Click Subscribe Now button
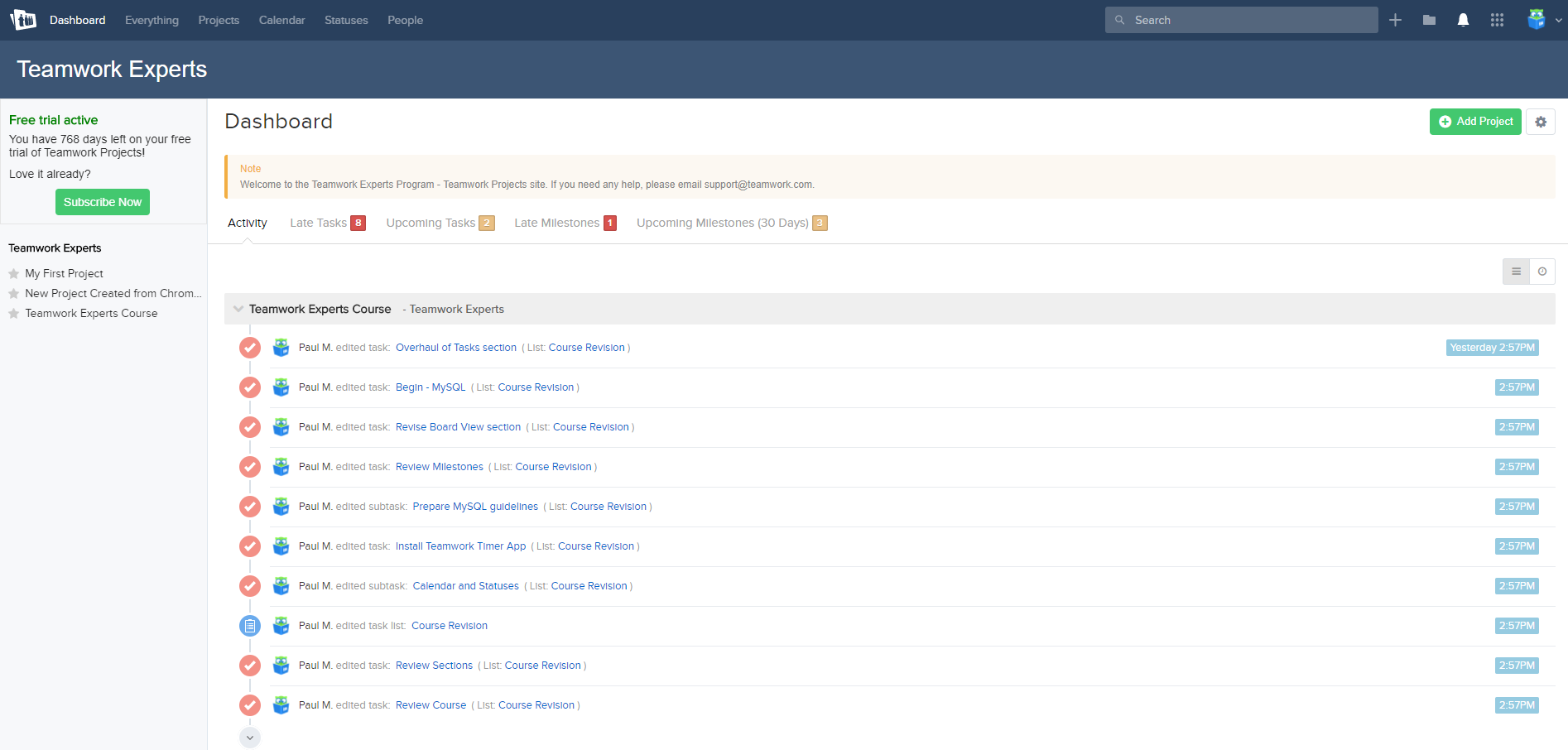 point(103,202)
